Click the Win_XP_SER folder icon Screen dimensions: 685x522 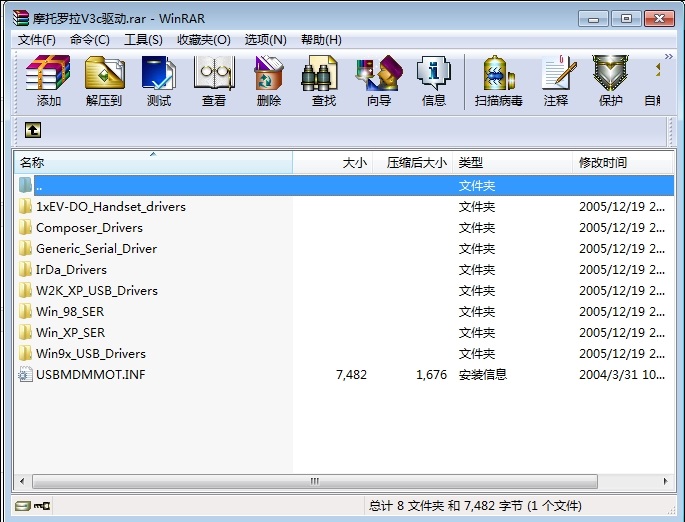pos(25,332)
